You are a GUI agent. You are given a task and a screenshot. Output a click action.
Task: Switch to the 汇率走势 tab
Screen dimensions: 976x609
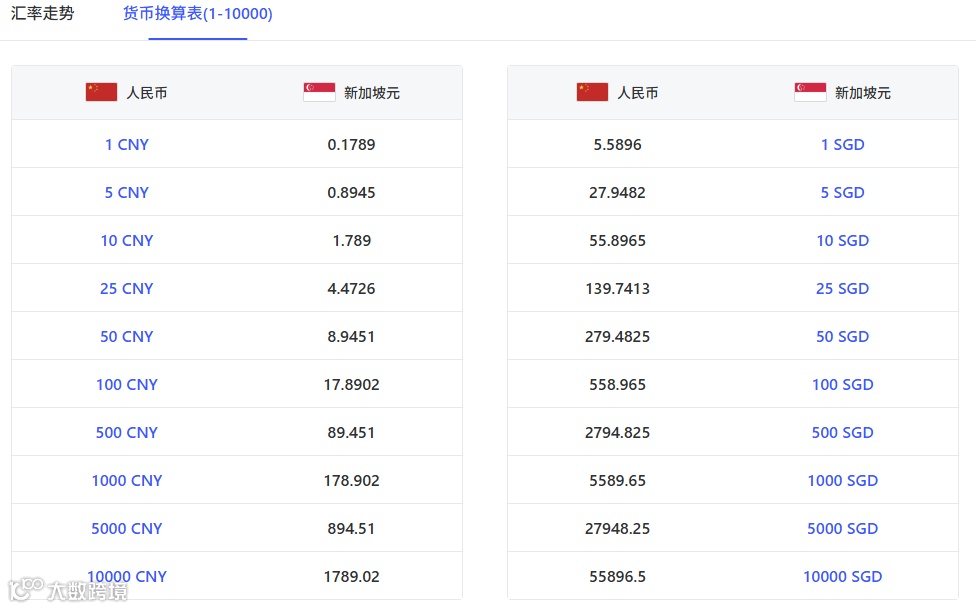pyautogui.click(x=42, y=13)
